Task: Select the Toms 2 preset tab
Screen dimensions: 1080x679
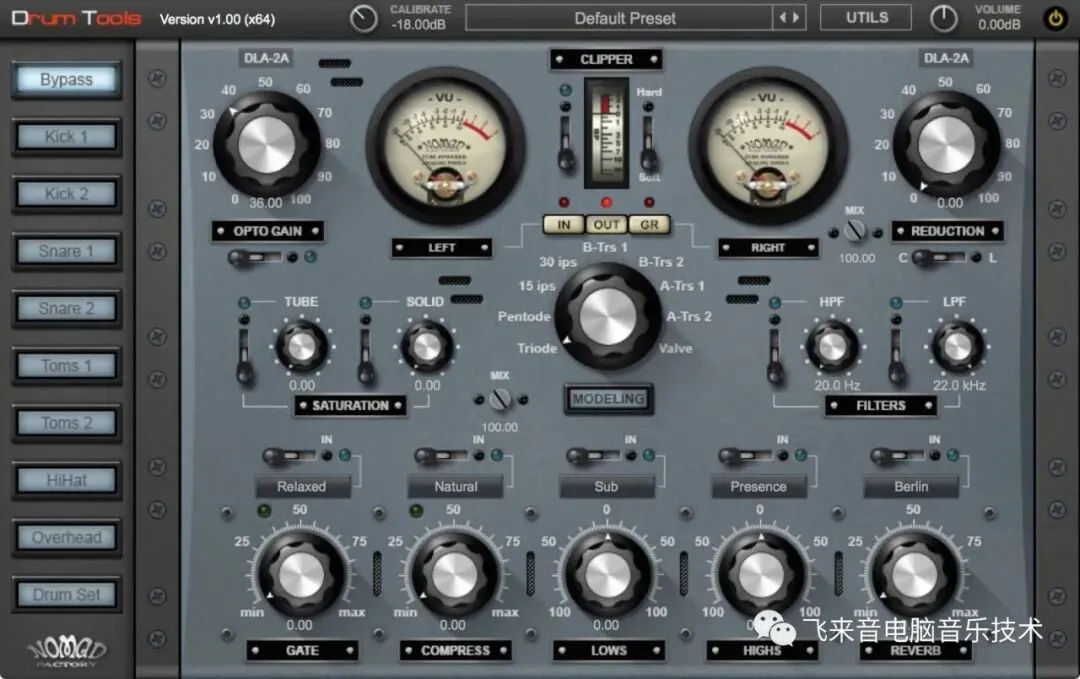Action: 66,423
